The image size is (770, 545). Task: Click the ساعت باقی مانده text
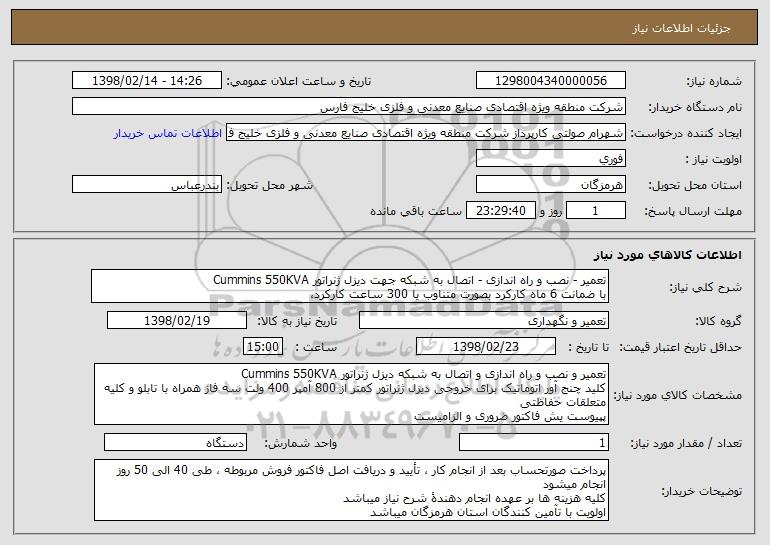tap(416, 211)
